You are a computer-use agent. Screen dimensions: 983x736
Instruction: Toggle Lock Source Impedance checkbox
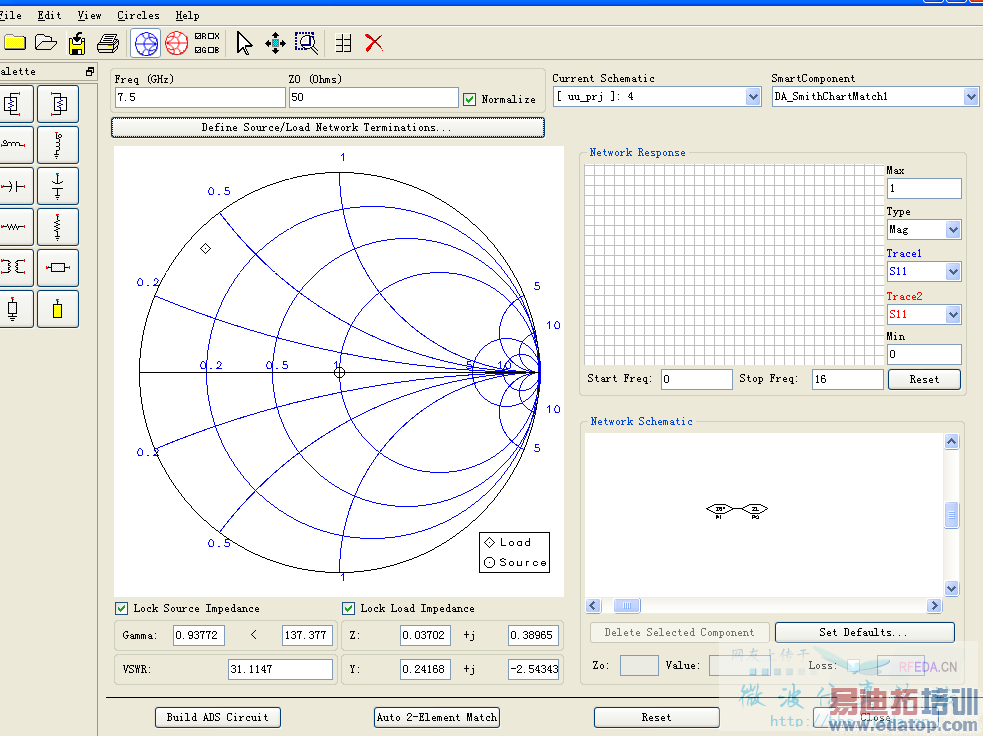click(x=122, y=608)
